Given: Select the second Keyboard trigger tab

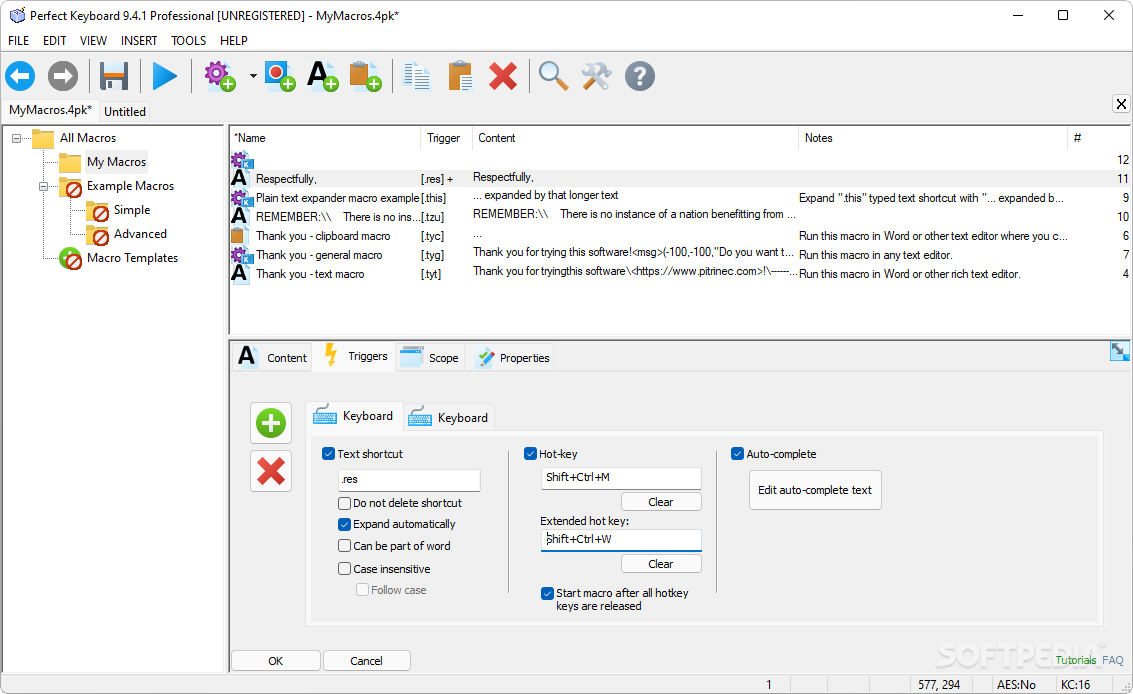Looking at the screenshot, I should point(449,417).
